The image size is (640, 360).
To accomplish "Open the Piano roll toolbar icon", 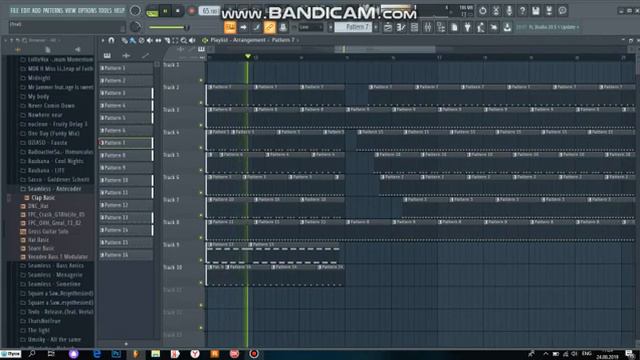I will pyautogui.click(x=401, y=27).
